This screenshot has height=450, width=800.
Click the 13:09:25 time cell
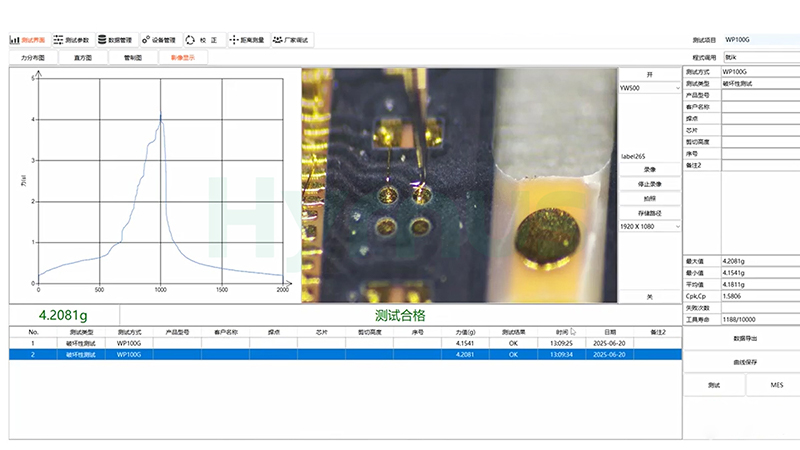tap(561, 343)
